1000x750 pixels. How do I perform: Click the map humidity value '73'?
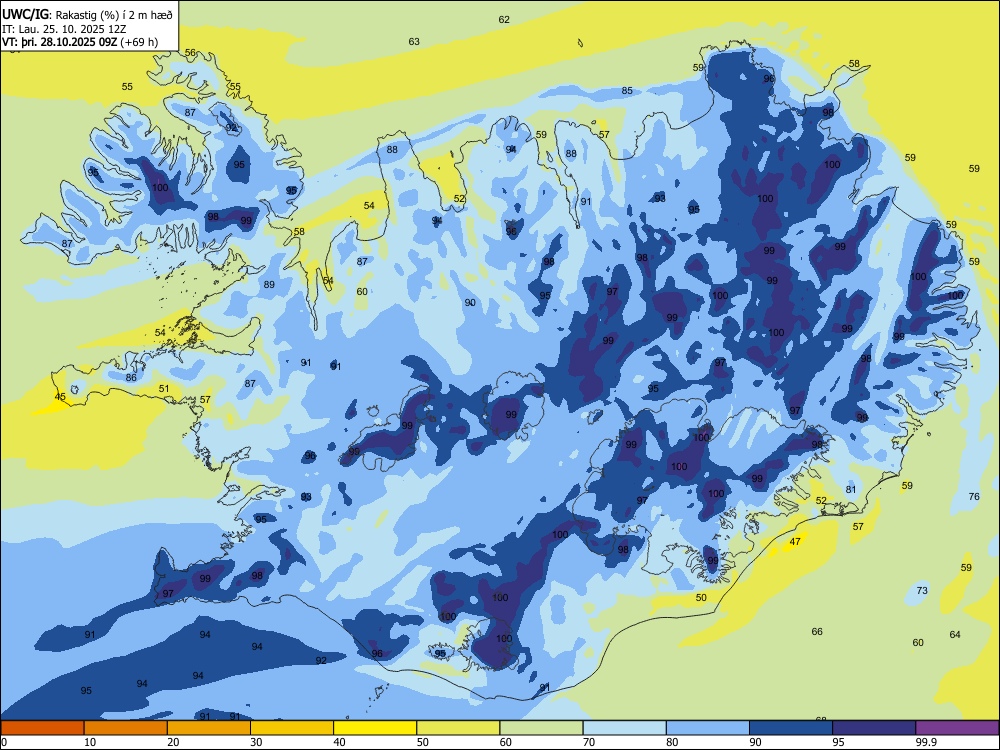pyautogui.click(x=922, y=591)
